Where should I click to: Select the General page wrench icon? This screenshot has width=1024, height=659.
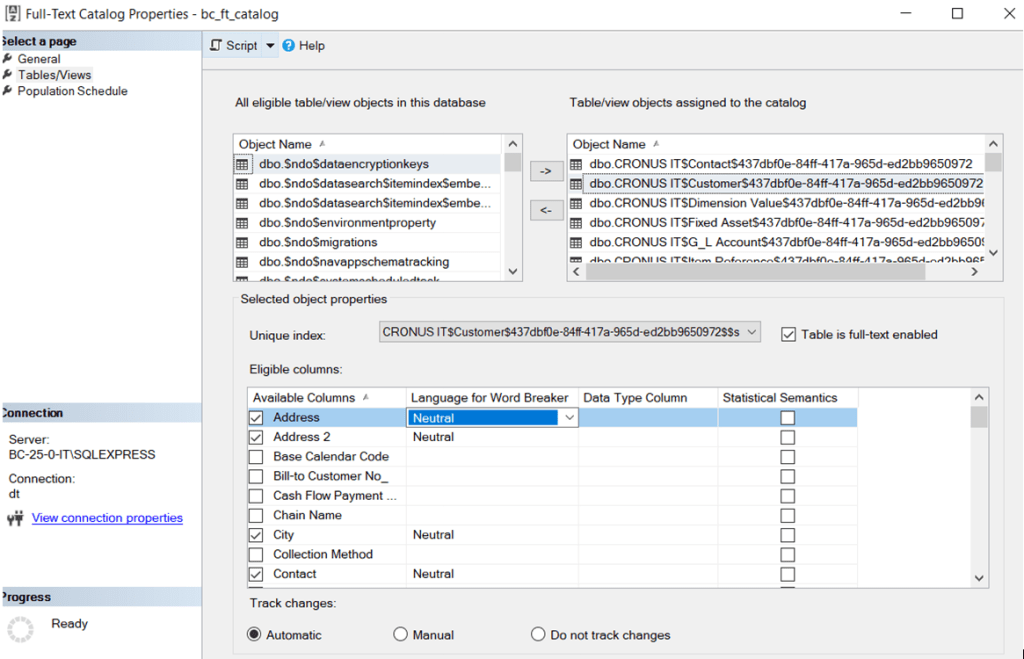point(8,59)
